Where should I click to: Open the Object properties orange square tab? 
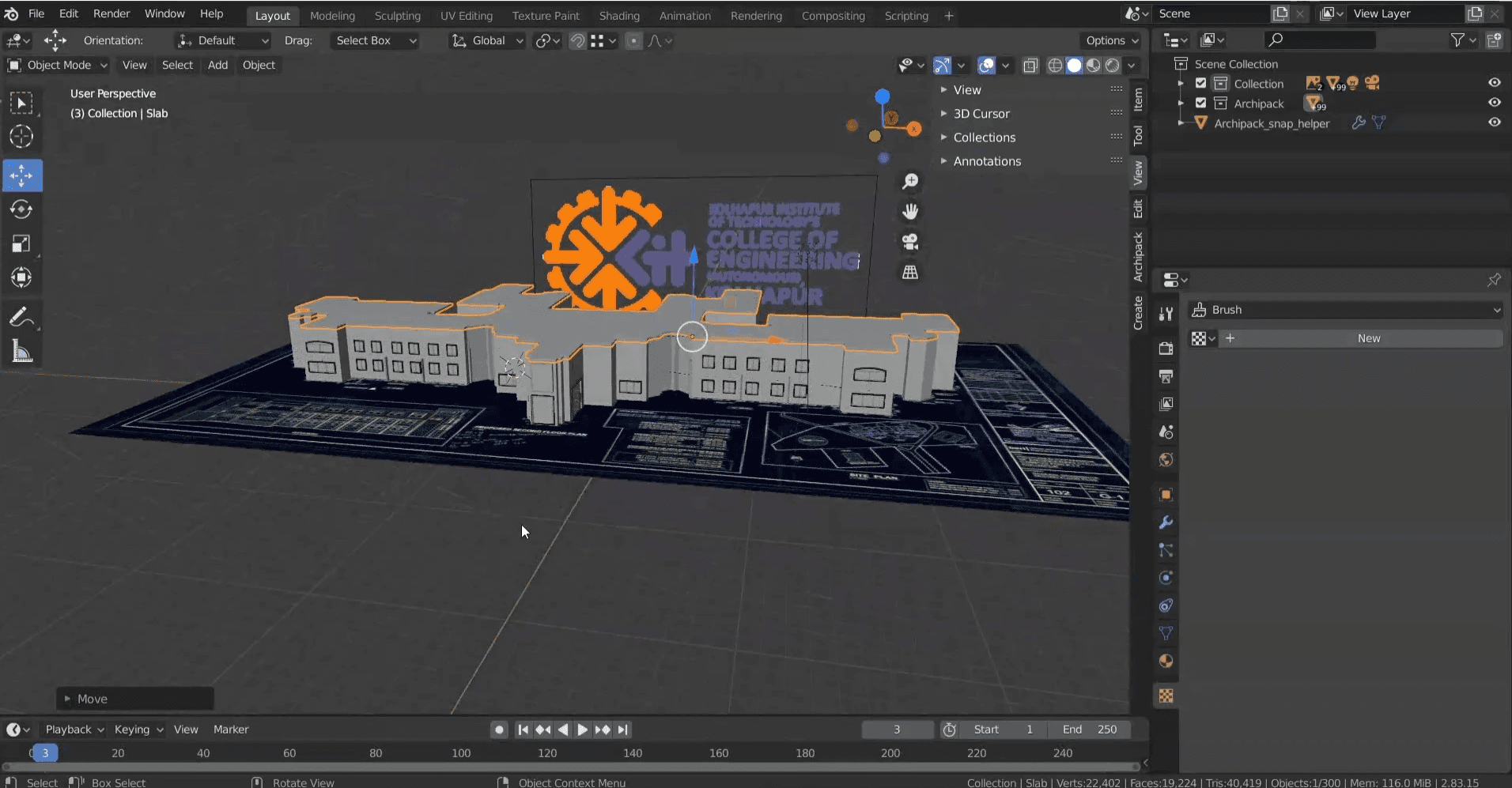(x=1166, y=495)
